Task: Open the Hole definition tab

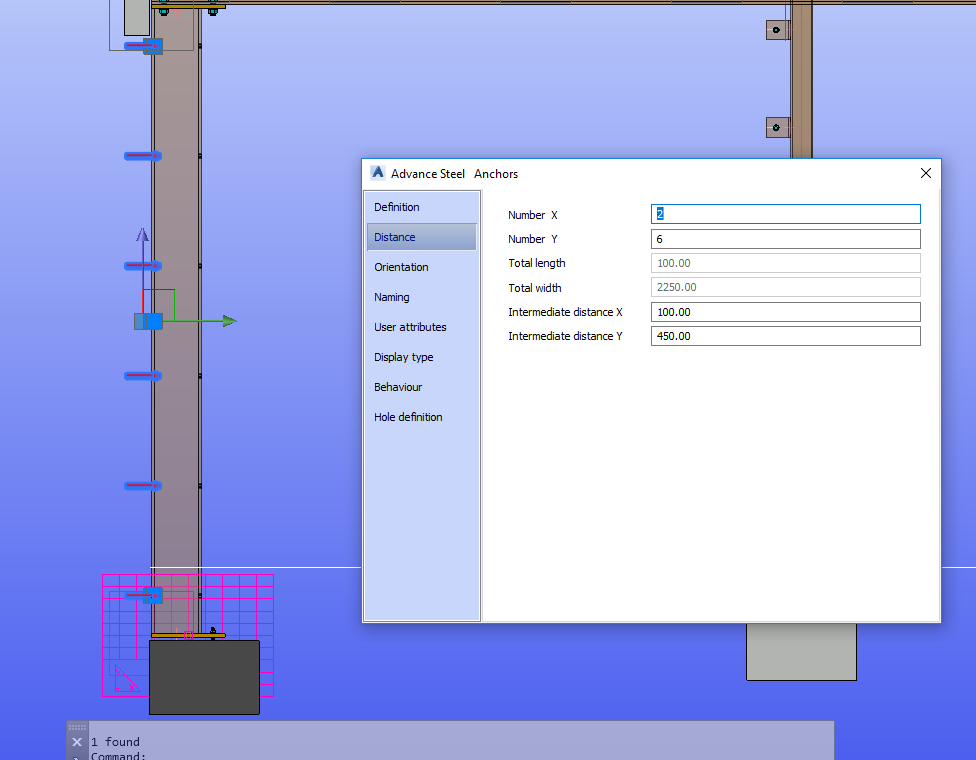Action: point(422,416)
